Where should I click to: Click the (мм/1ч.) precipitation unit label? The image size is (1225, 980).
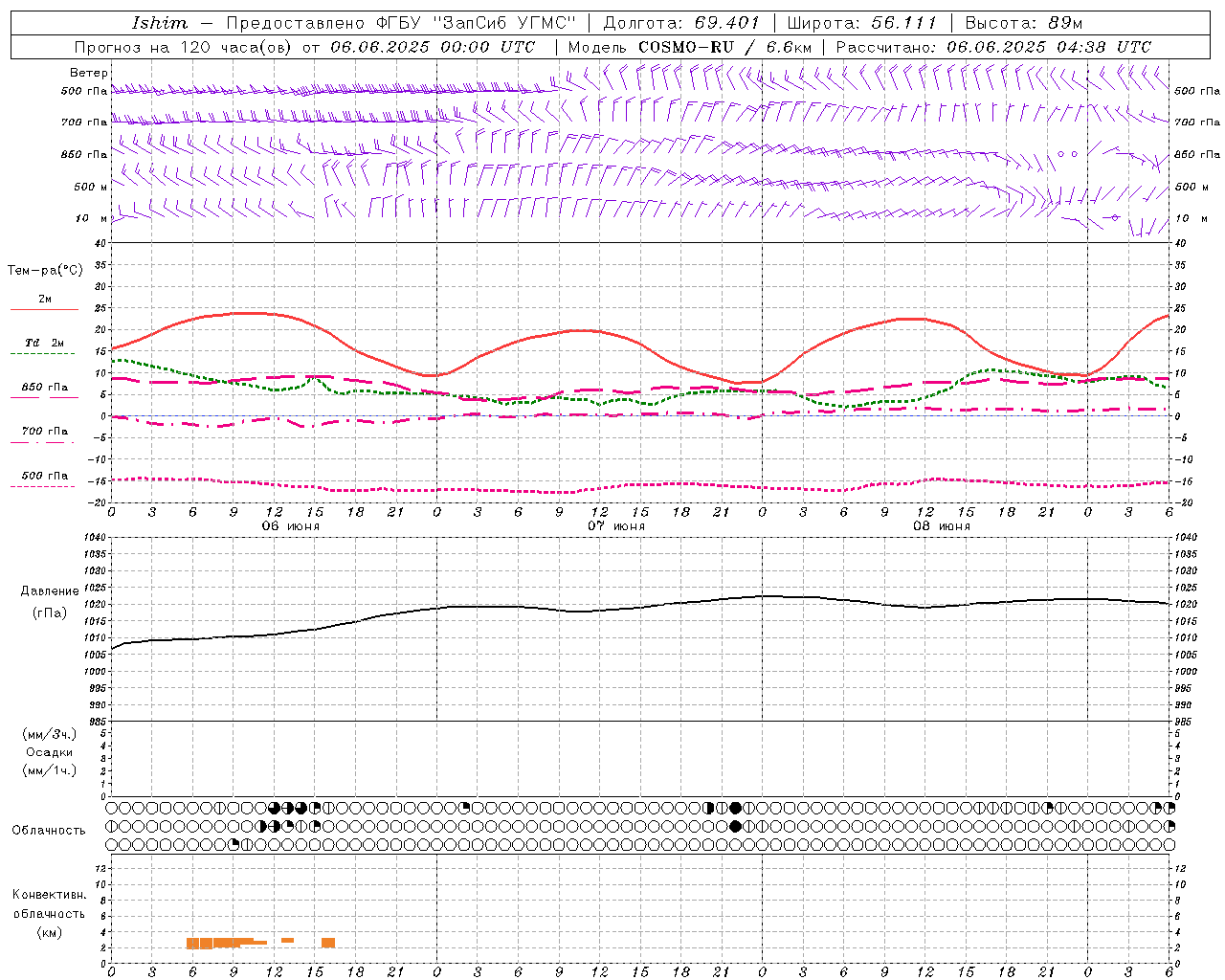pos(50,770)
